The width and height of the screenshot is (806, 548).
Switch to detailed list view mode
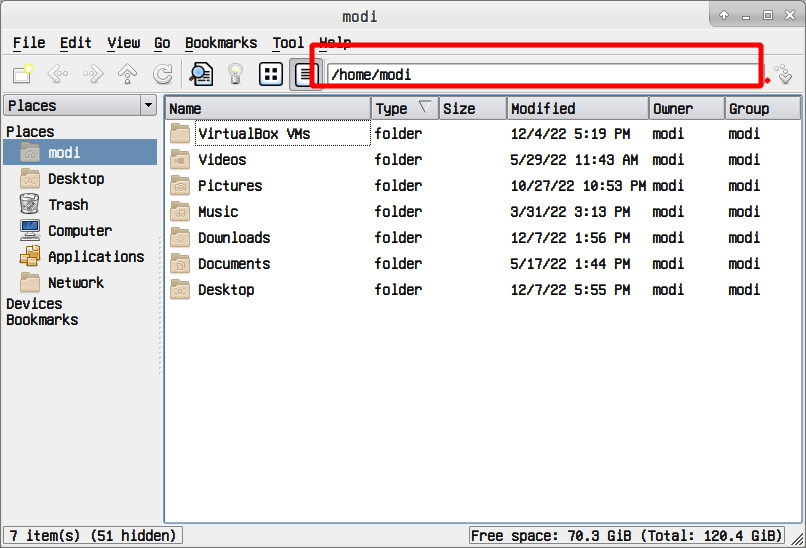(x=306, y=75)
